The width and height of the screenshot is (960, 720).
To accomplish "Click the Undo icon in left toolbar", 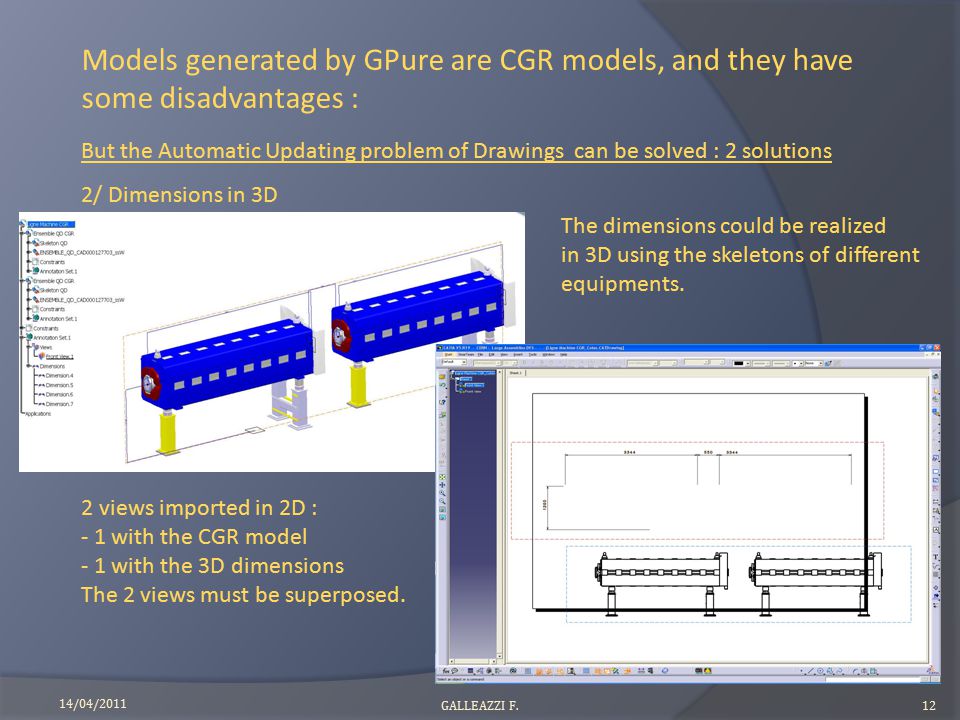I will coord(443,385).
